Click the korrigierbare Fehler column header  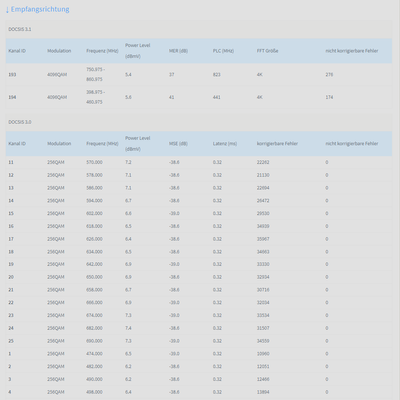click(x=277, y=144)
